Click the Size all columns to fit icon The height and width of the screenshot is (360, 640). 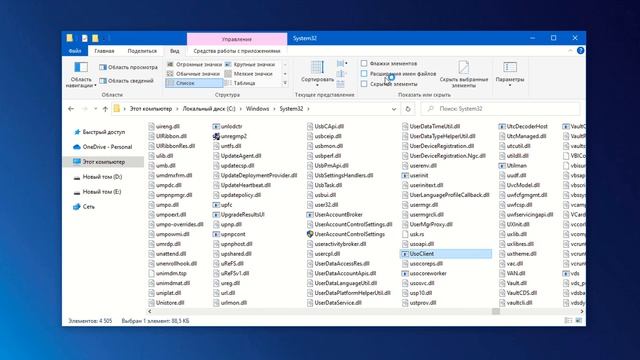point(341,84)
